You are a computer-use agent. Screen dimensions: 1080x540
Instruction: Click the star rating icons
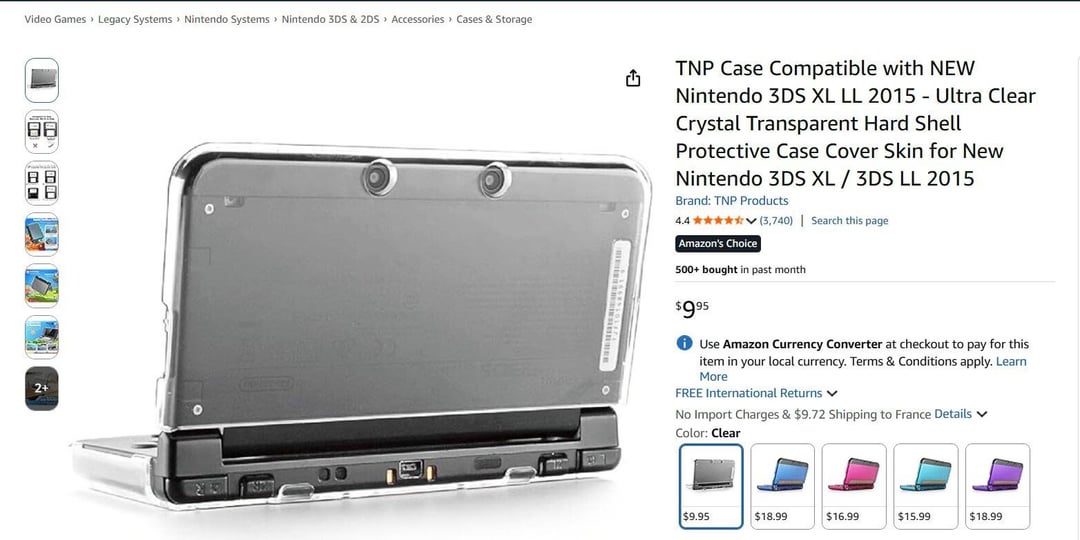[x=718, y=220]
